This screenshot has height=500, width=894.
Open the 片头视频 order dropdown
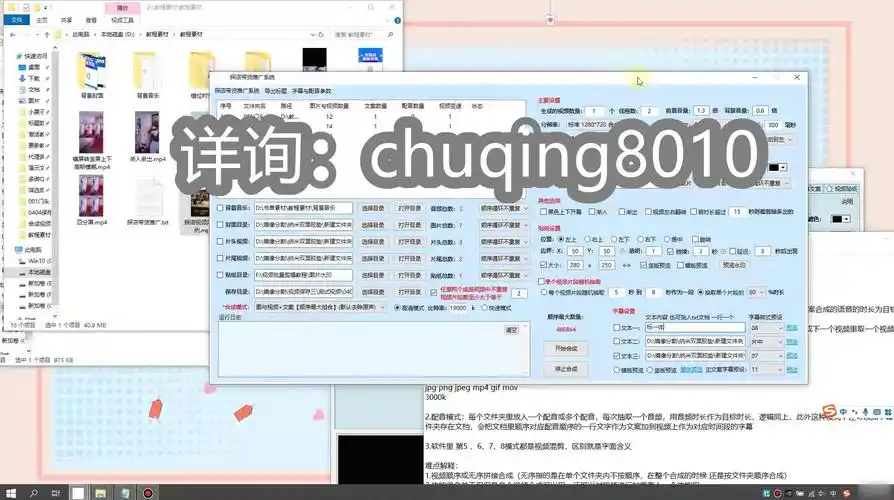pos(504,242)
